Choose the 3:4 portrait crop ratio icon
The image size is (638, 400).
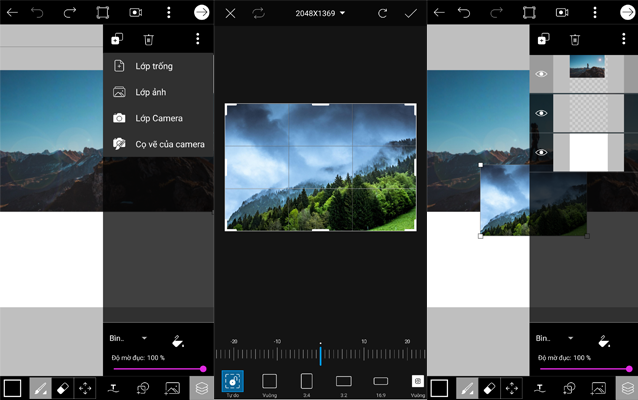[x=306, y=381]
